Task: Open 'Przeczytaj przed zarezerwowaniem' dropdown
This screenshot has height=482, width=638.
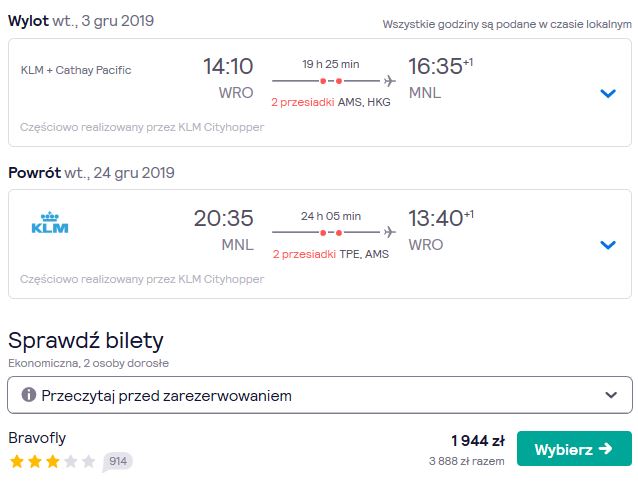Action: pyautogui.click(x=320, y=395)
